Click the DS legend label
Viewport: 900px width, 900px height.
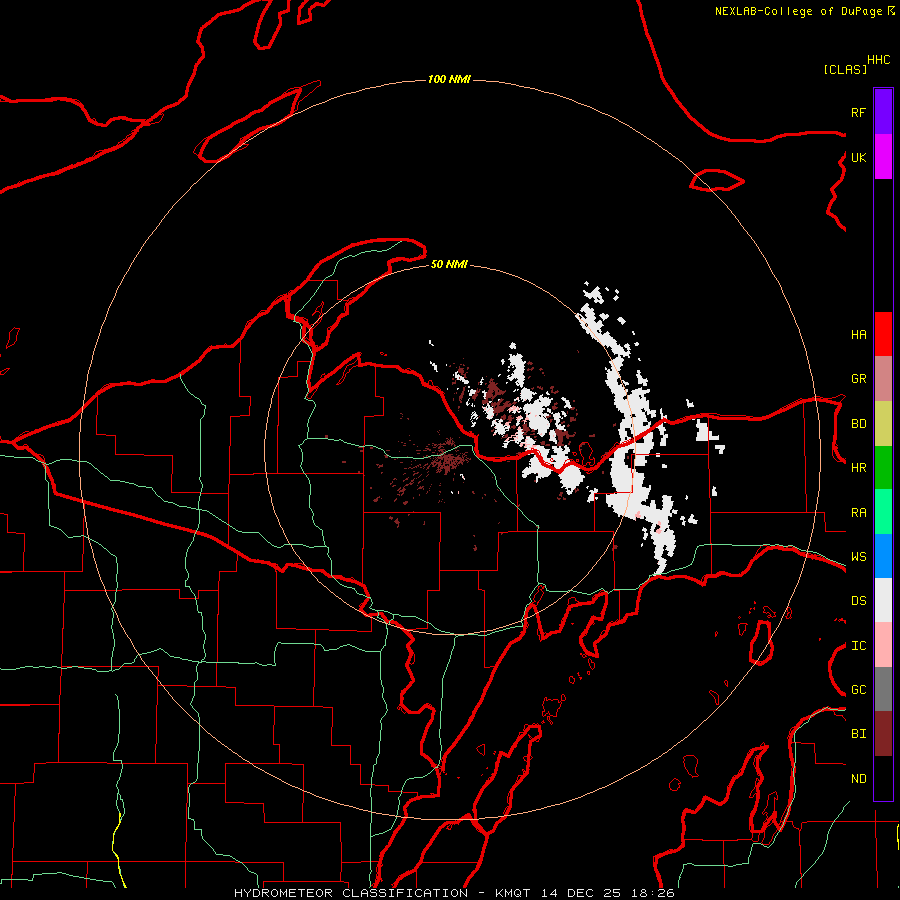pyautogui.click(x=858, y=601)
